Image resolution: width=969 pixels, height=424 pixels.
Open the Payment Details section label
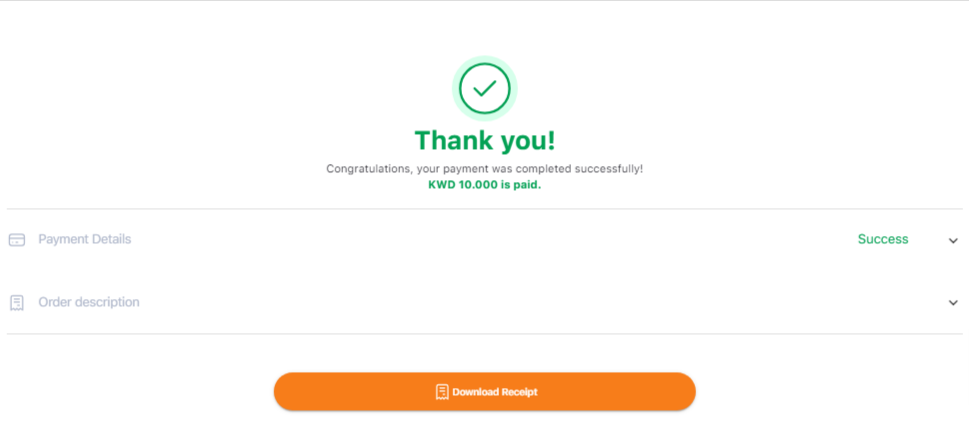pyautogui.click(x=85, y=240)
